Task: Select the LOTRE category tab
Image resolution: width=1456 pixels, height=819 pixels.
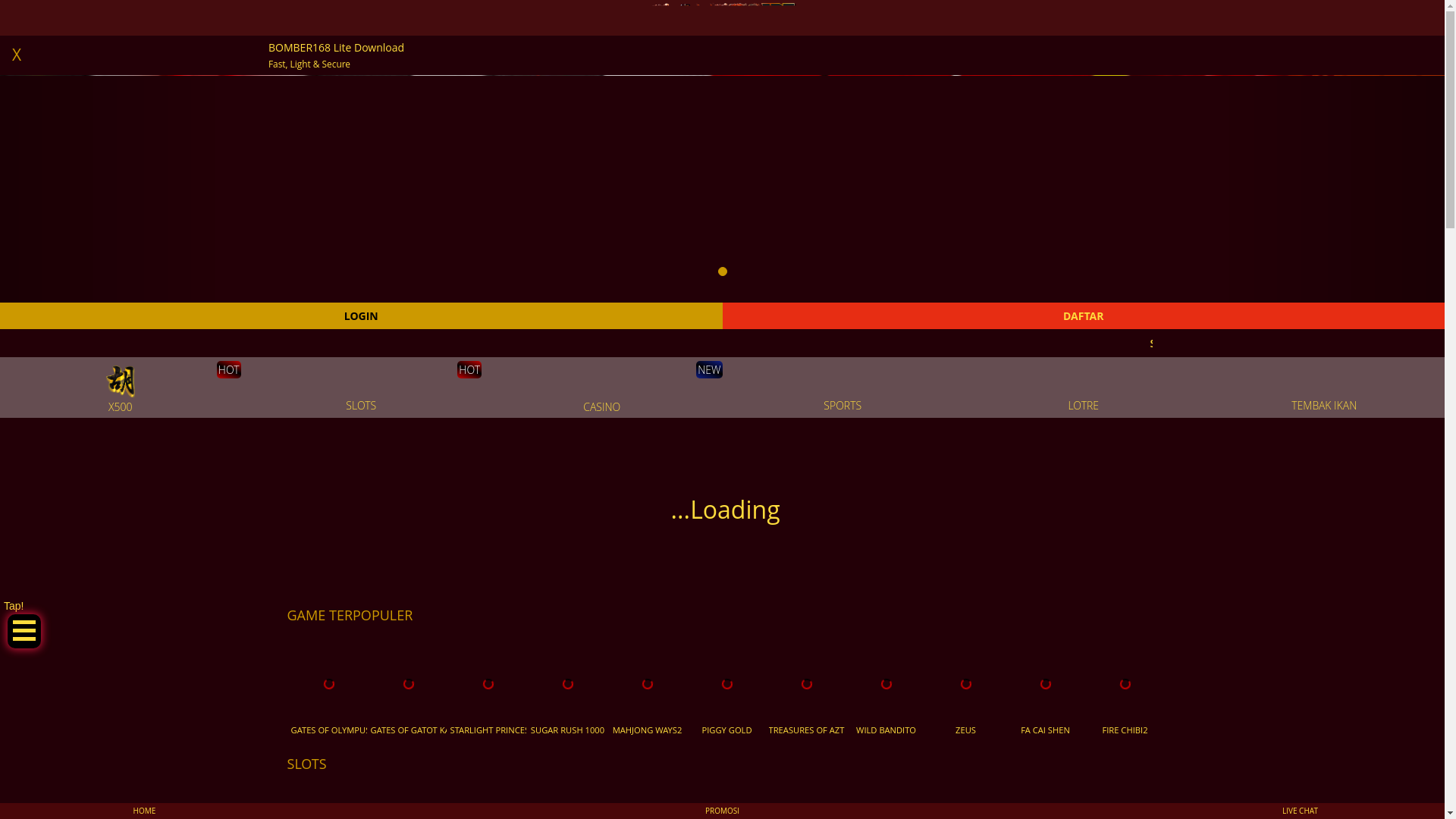Action: (1083, 405)
